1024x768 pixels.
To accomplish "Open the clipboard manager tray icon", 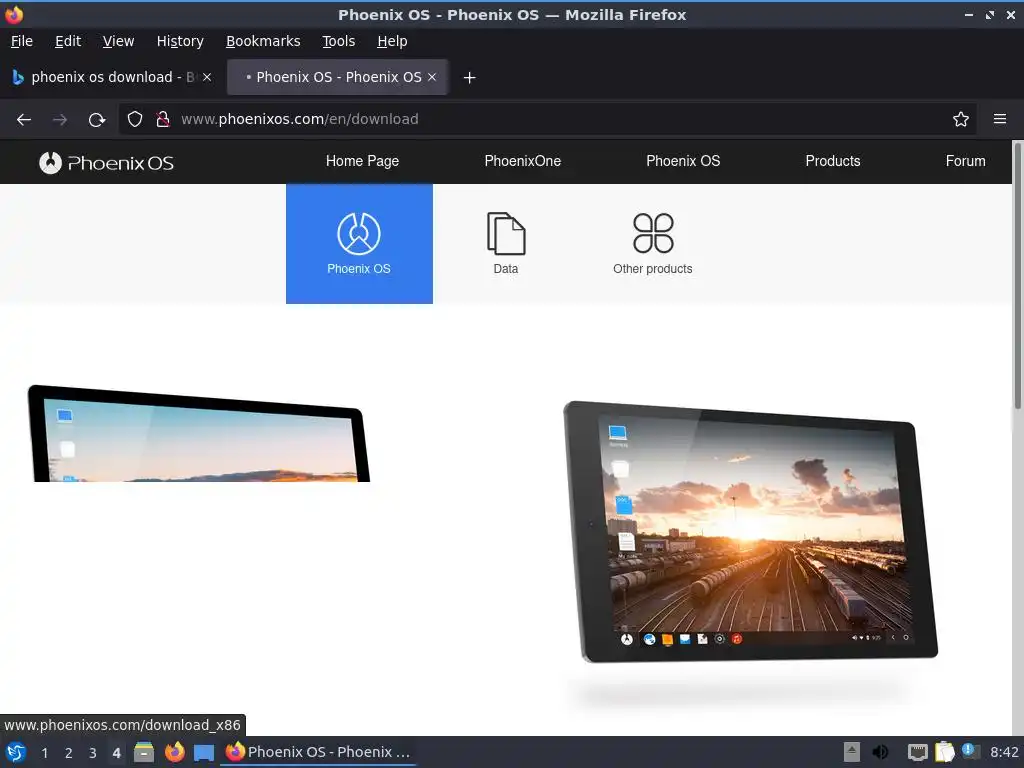I will click(944, 752).
